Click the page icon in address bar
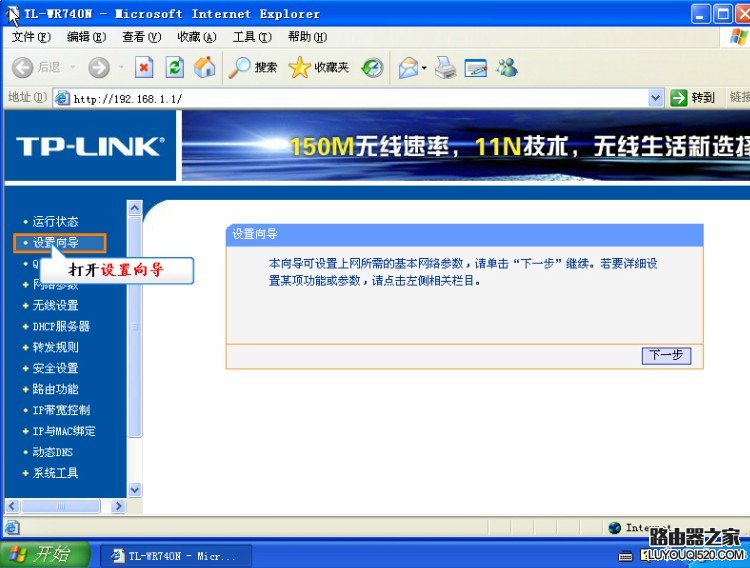 pyautogui.click(x=62, y=98)
